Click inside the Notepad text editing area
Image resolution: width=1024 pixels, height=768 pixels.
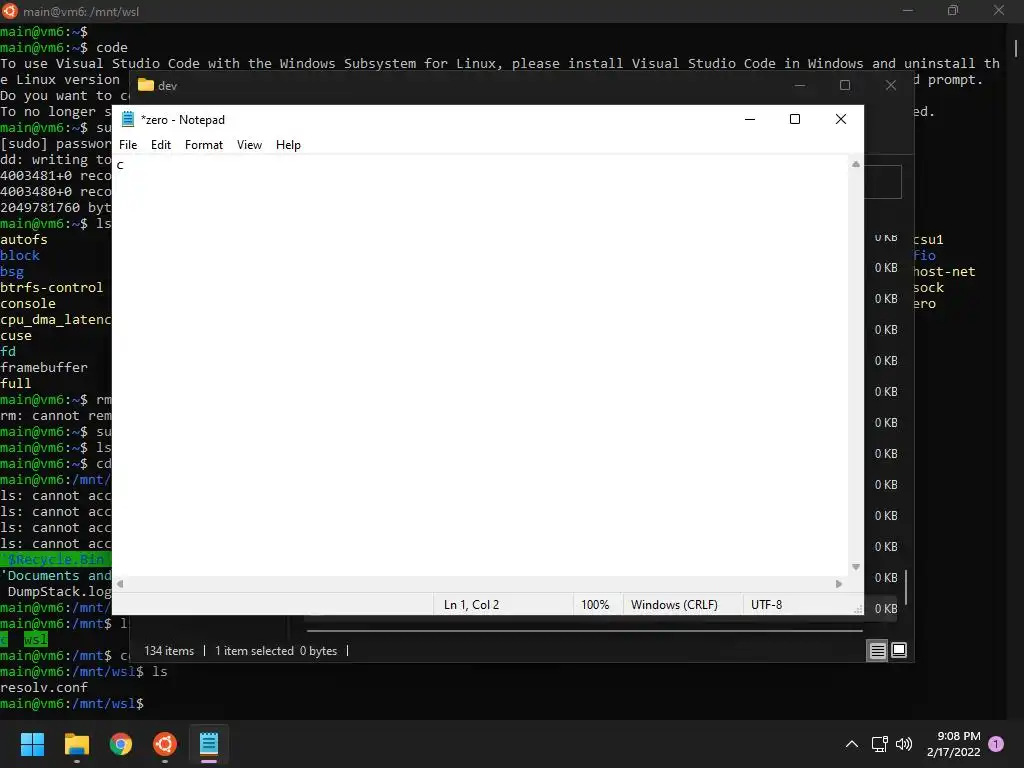tap(482, 366)
